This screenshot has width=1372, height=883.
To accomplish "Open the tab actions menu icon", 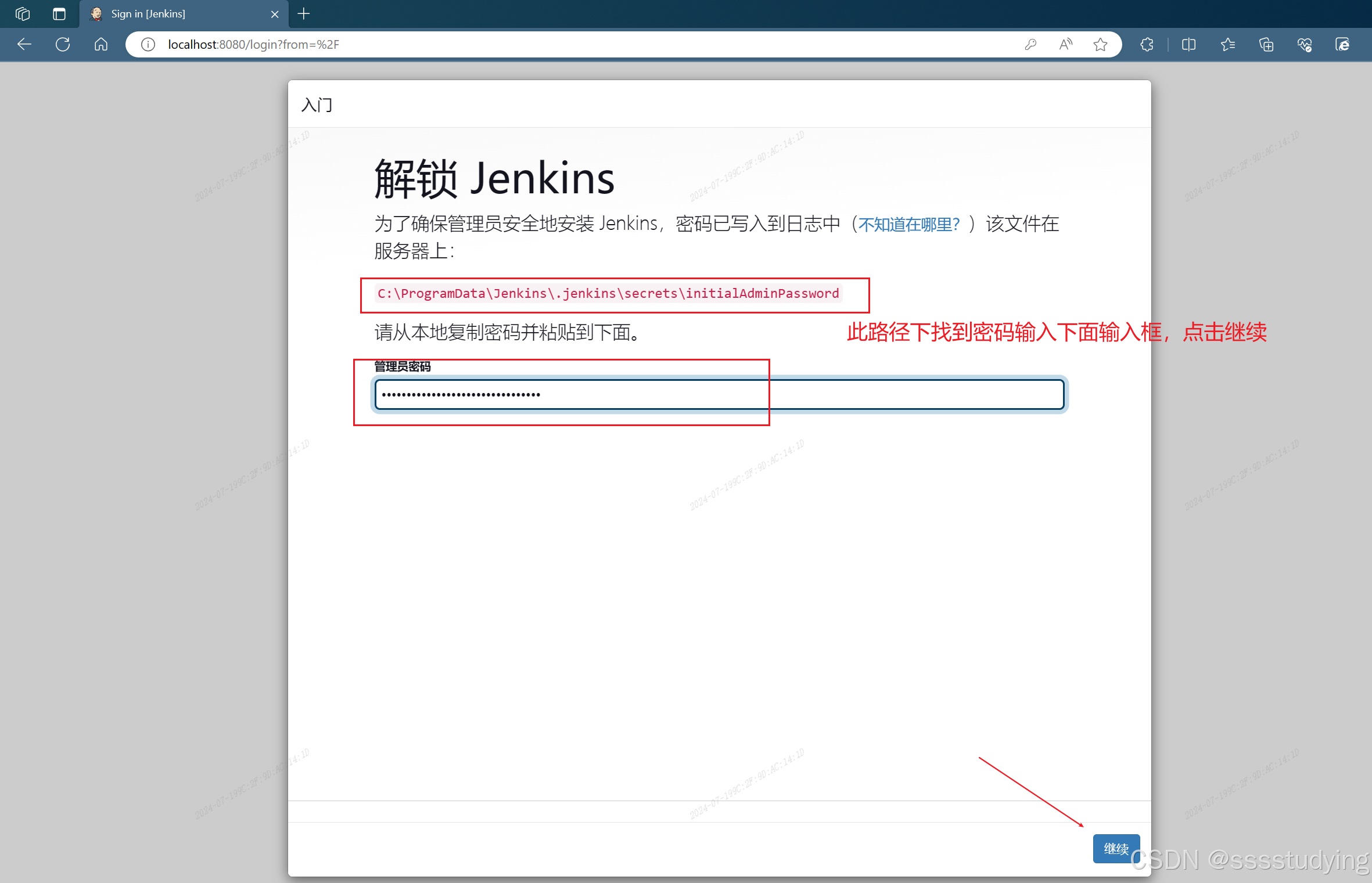I will [59, 13].
